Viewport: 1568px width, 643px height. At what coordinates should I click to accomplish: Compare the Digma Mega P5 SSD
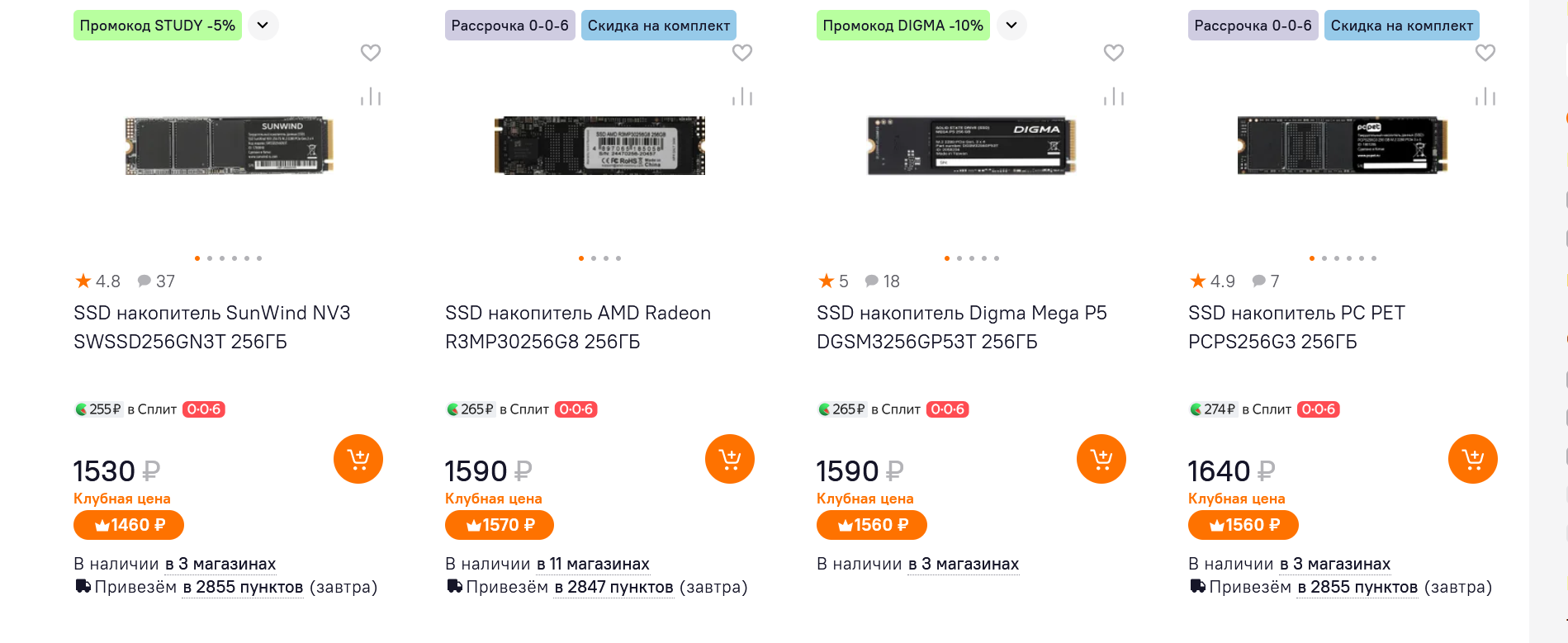(1114, 97)
